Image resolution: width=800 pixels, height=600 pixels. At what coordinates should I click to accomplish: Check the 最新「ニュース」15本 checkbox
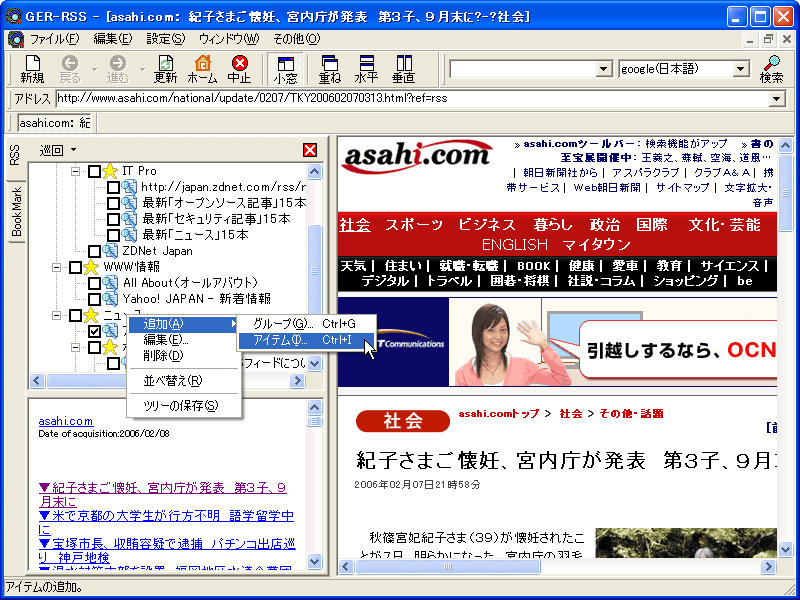coord(113,235)
